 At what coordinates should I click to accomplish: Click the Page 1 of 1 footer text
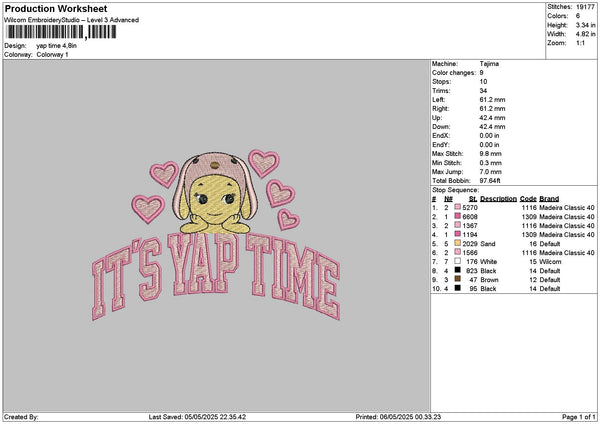click(571, 417)
